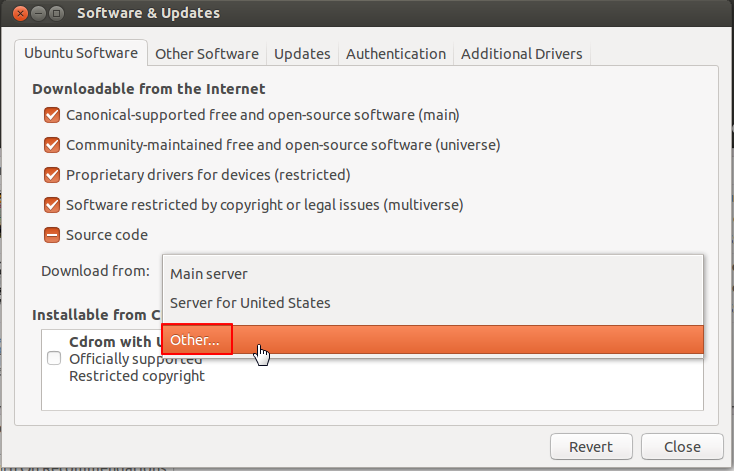Click the Revert button
Viewport: 734px width, 471px height.
[x=590, y=447]
